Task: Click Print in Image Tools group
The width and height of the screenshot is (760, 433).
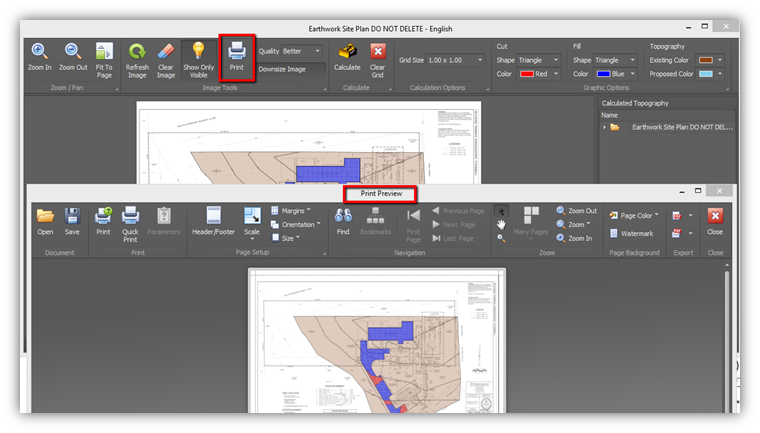Action: [237, 57]
